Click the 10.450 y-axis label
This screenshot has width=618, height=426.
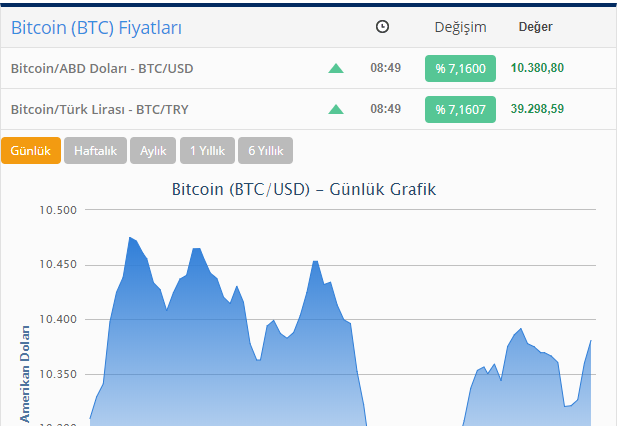click(x=58, y=265)
